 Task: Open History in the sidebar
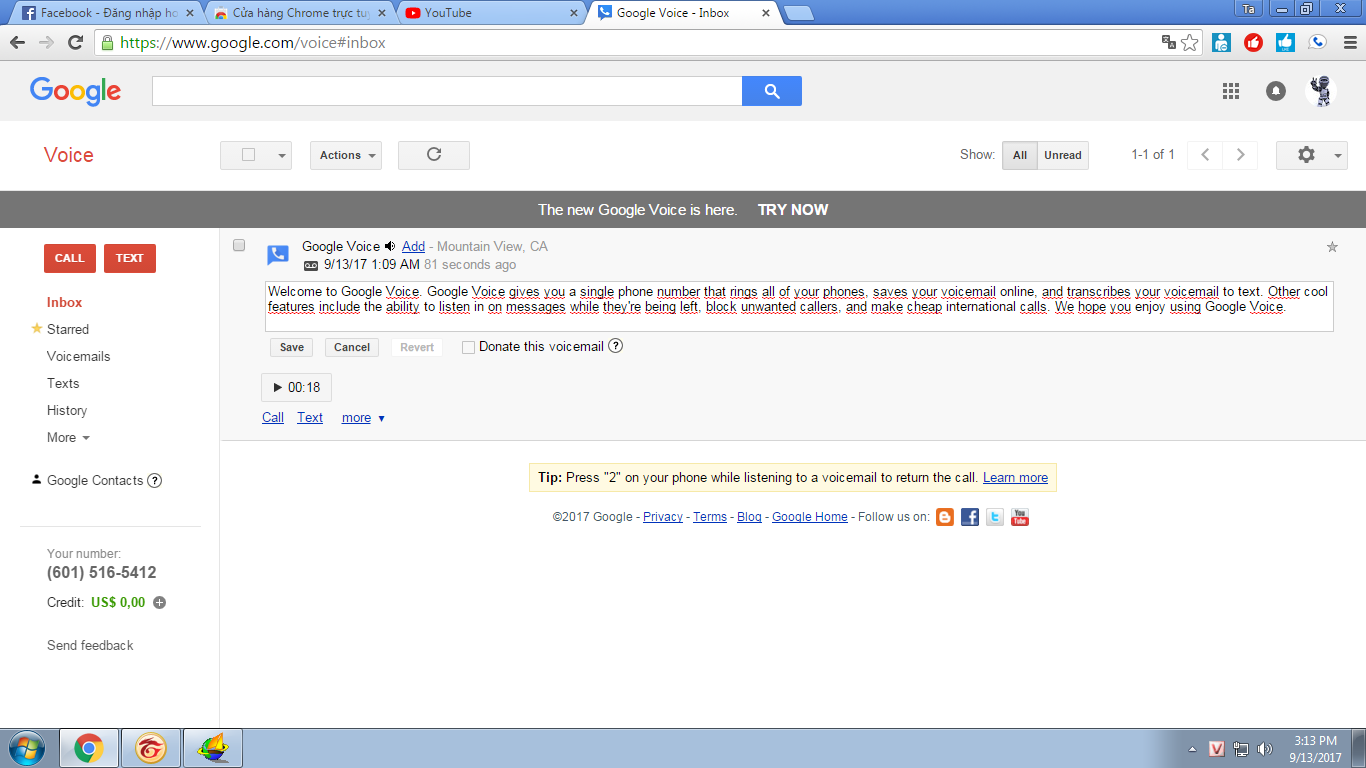[x=67, y=410]
